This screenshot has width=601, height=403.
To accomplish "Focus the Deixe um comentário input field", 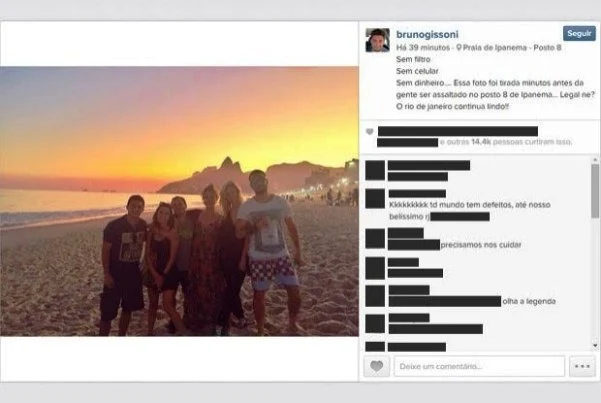I will (x=479, y=366).
